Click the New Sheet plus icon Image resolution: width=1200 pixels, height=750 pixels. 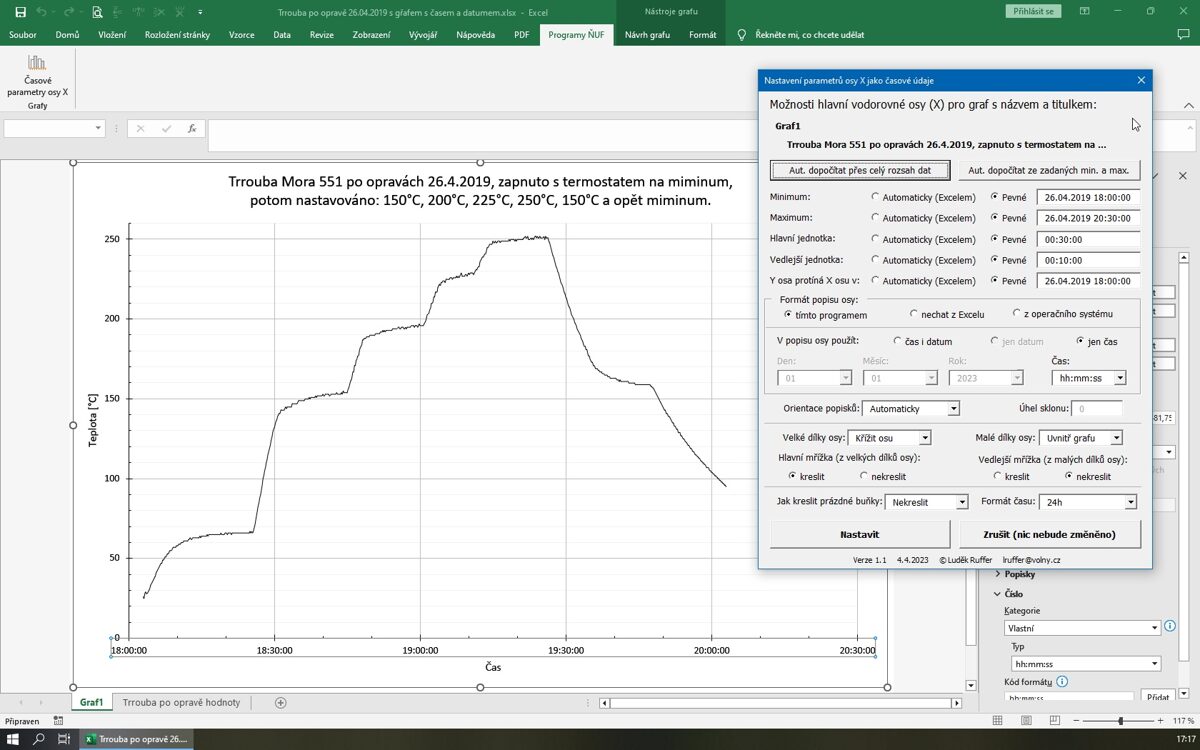pyautogui.click(x=280, y=703)
